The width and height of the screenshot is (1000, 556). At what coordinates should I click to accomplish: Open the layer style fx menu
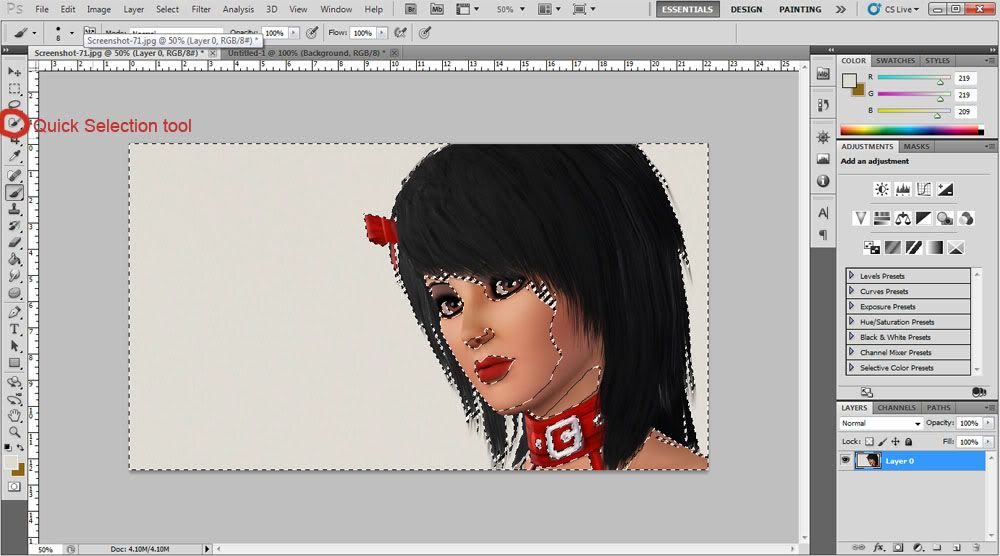click(x=879, y=547)
